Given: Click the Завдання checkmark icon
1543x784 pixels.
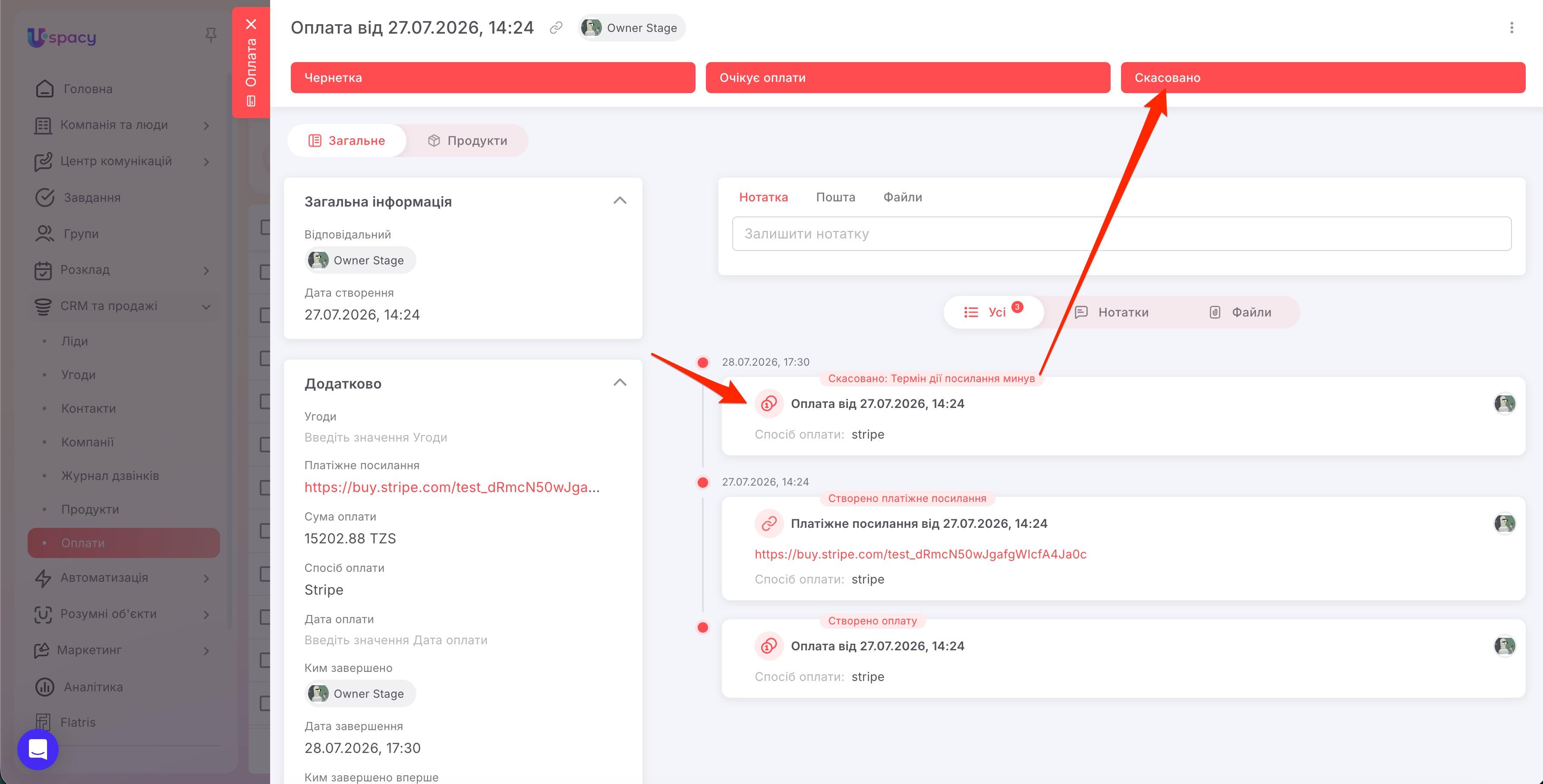Looking at the screenshot, I should click(x=44, y=198).
